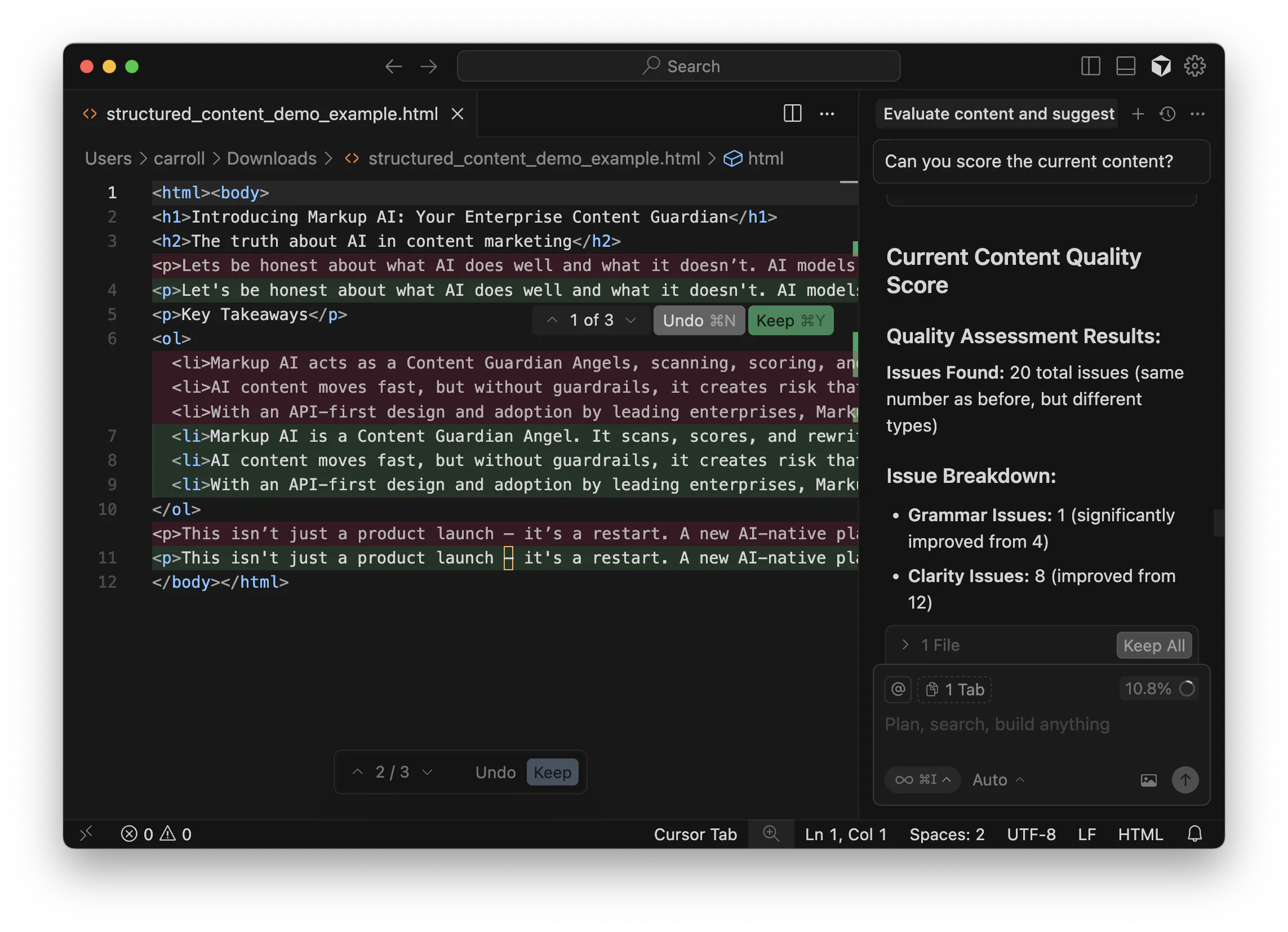The width and height of the screenshot is (1288, 932).
Task: Go to previous file change in '2 / 3' bar
Action: click(x=357, y=773)
